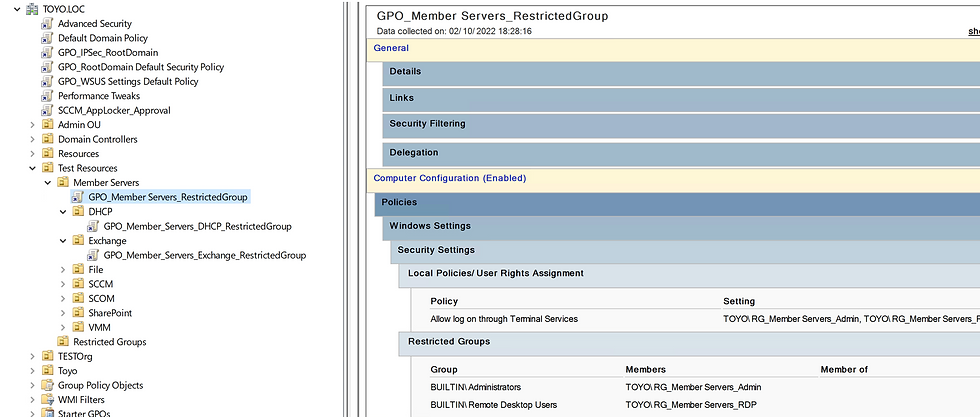Click 'Allow log on through Terminal Services'
Image resolution: width=980 pixels, height=417 pixels.
504,319
